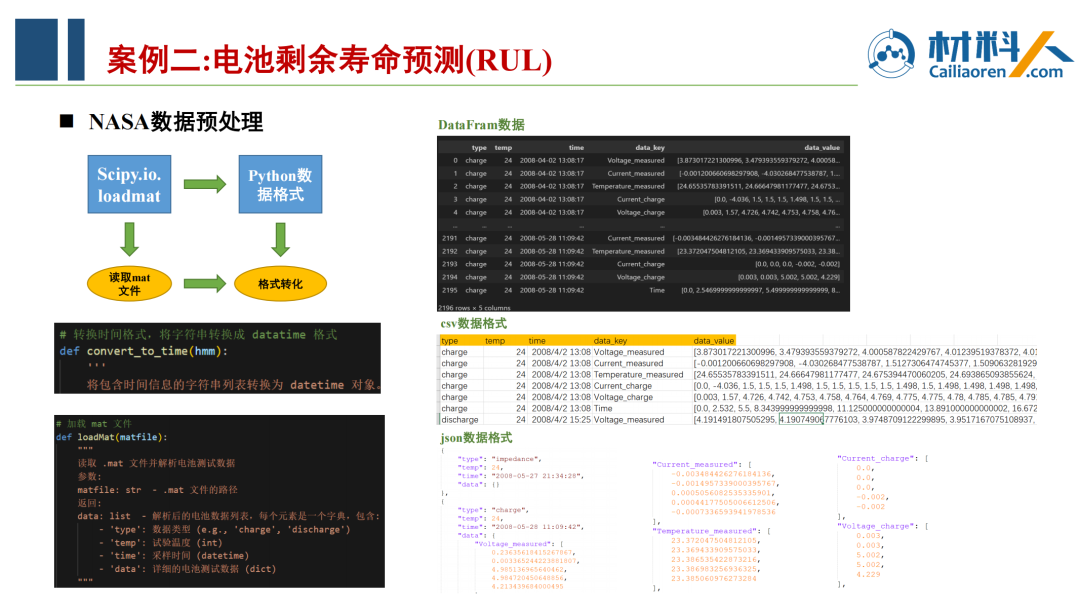Click DataFrame row 2 Temperature_measured cell
1080x608 pixels.
click(628, 187)
